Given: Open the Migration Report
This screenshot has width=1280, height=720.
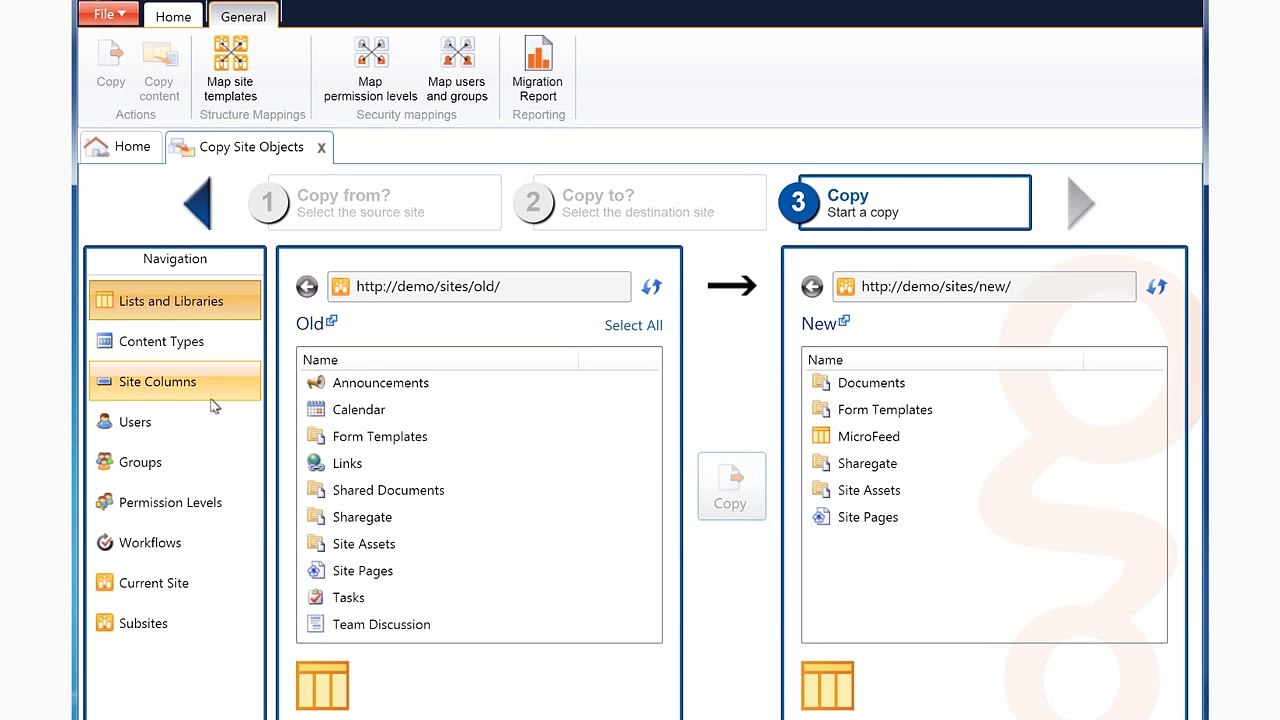Looking at the screenshot, I should tap(538, 70).
